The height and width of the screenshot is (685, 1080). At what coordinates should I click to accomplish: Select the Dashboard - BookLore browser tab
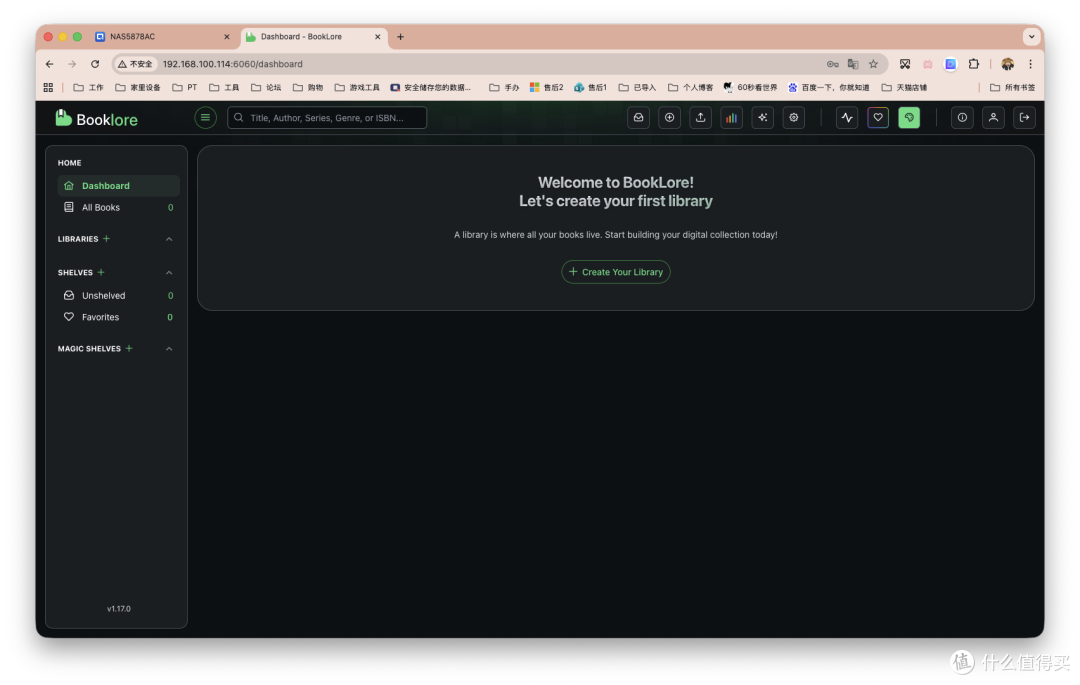tap(313, 36)
